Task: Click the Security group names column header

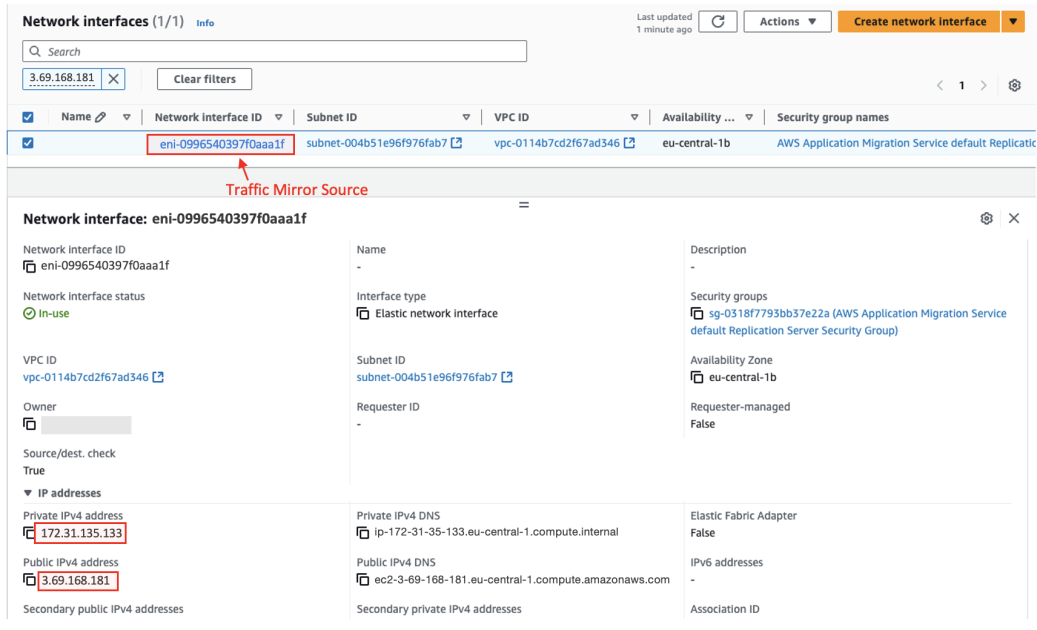Action: (x=833, y=117)
